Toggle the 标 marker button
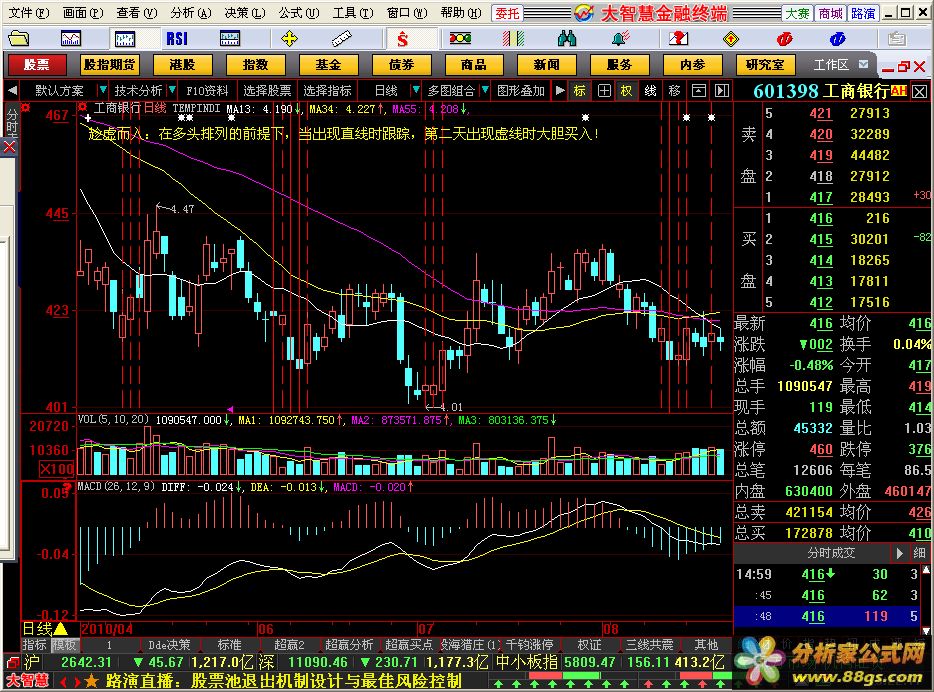Screen dimensions: 934x692 tap(580, 91)
